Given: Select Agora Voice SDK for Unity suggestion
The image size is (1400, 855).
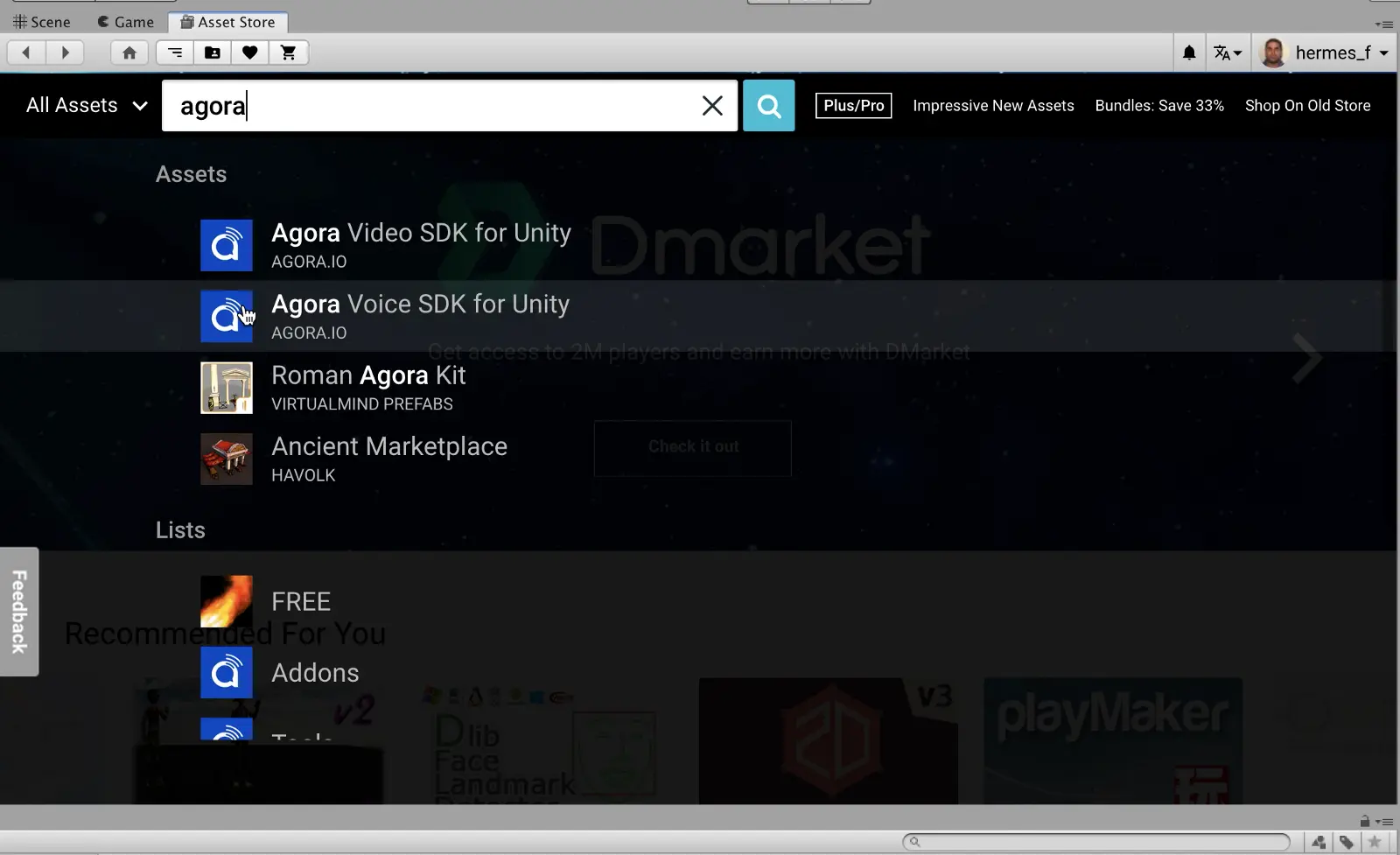Looking at the screenshot, I should [698, 316].
